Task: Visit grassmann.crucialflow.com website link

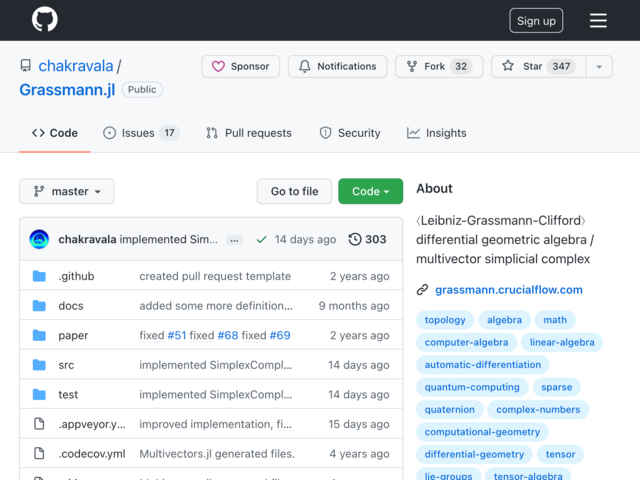Action: 509,290
